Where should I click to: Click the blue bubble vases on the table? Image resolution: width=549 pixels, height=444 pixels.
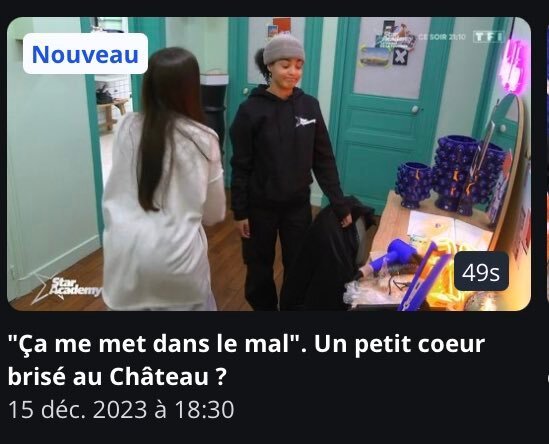click(x=451, y=175)
